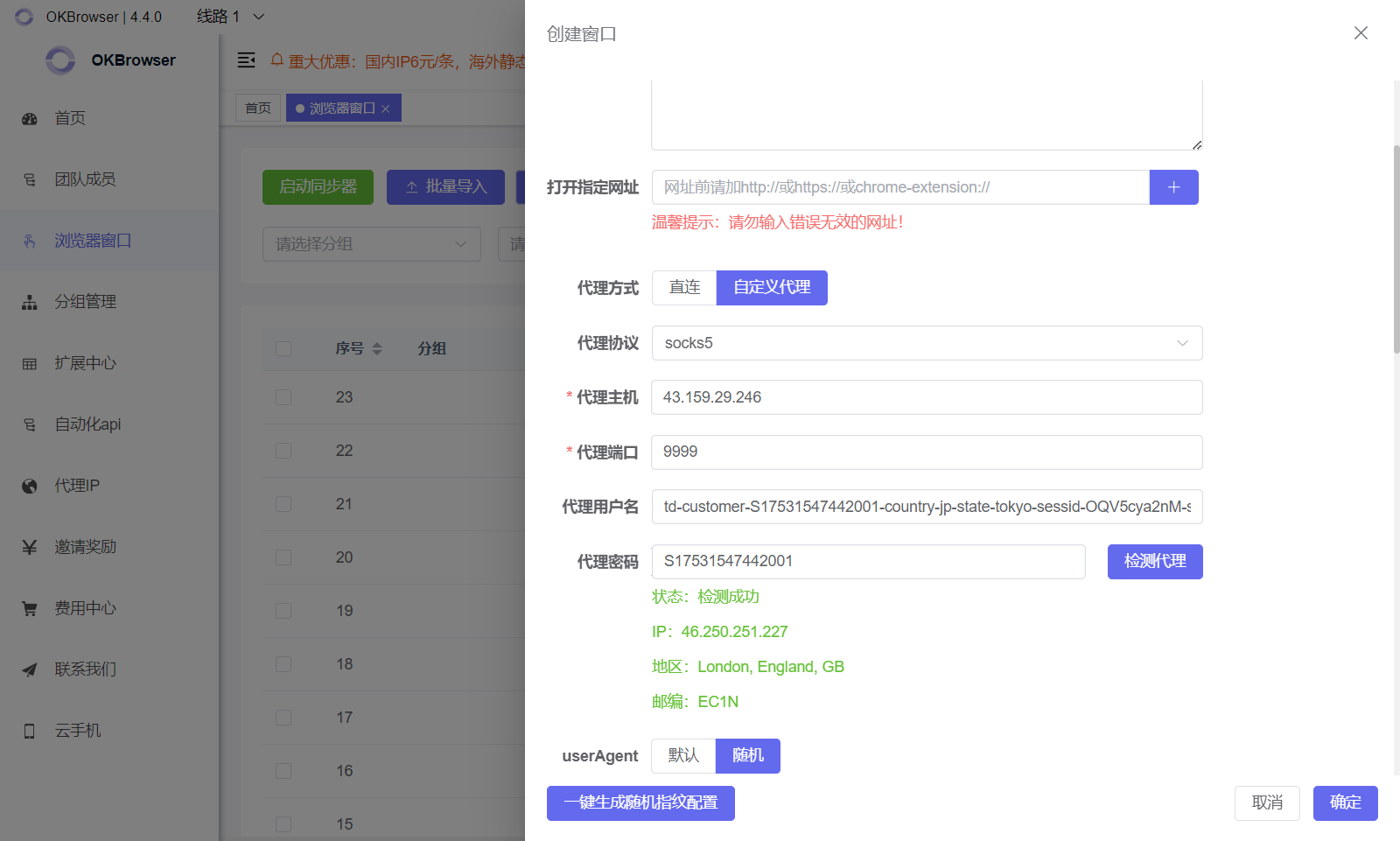Click the sort arrows on 序号 column
This screenshot has width=1400, height=841.
pyautogui.click(x=376, y=347)
